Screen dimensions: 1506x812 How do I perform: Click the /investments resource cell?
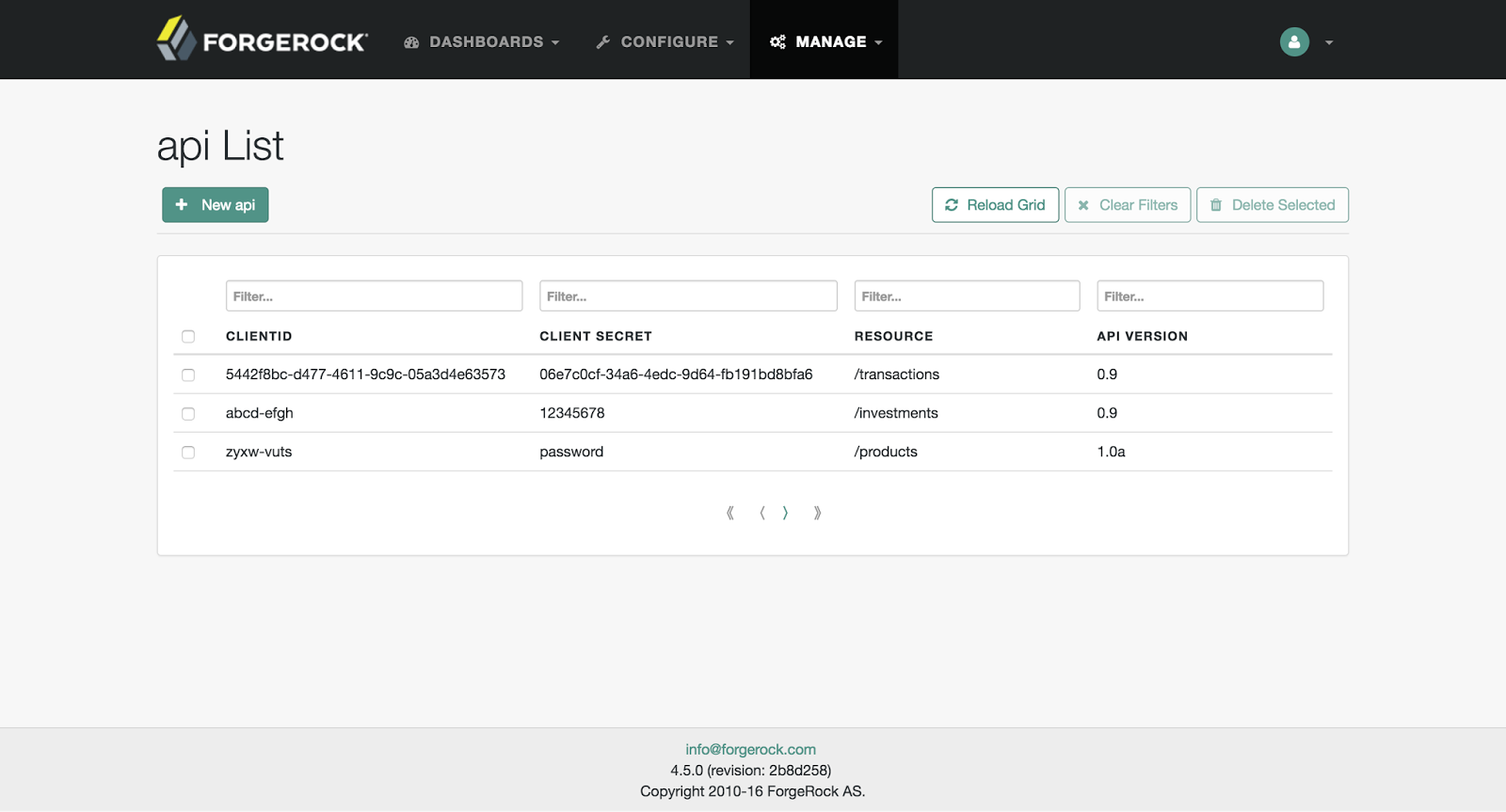(x=896, y=413)
